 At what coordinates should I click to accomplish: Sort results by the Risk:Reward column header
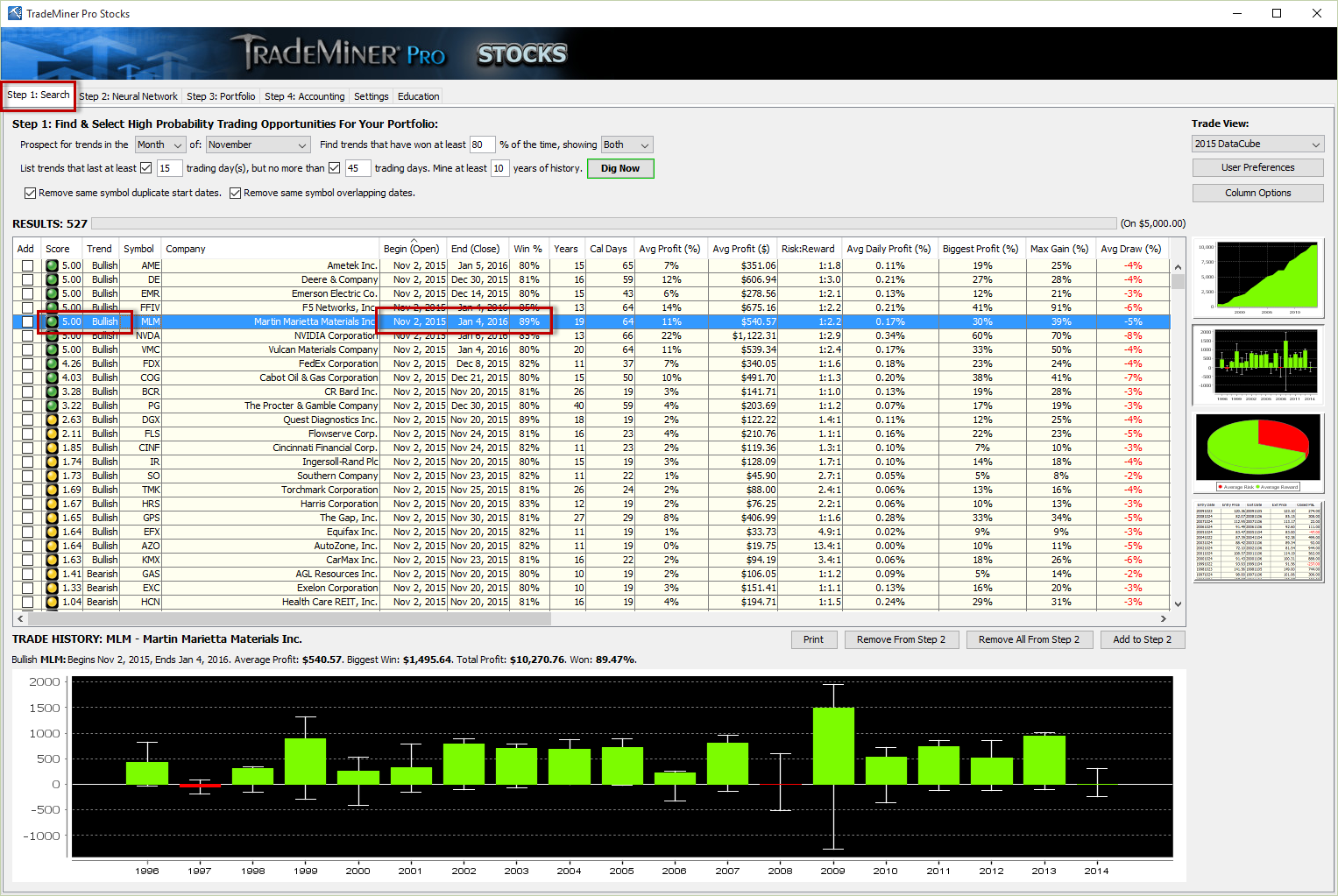pos(809,249)
